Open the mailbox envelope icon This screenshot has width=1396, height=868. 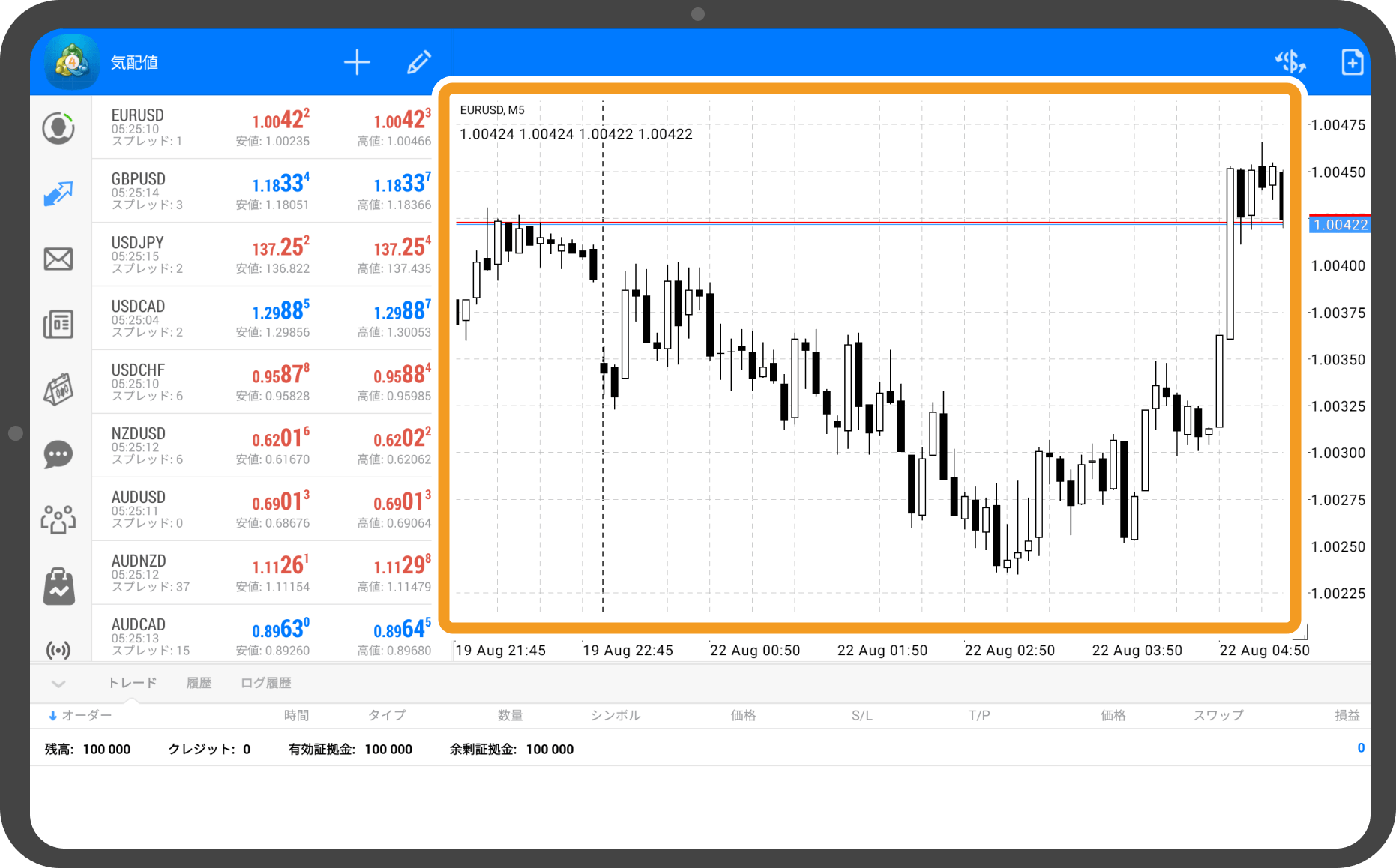point(58,259)
